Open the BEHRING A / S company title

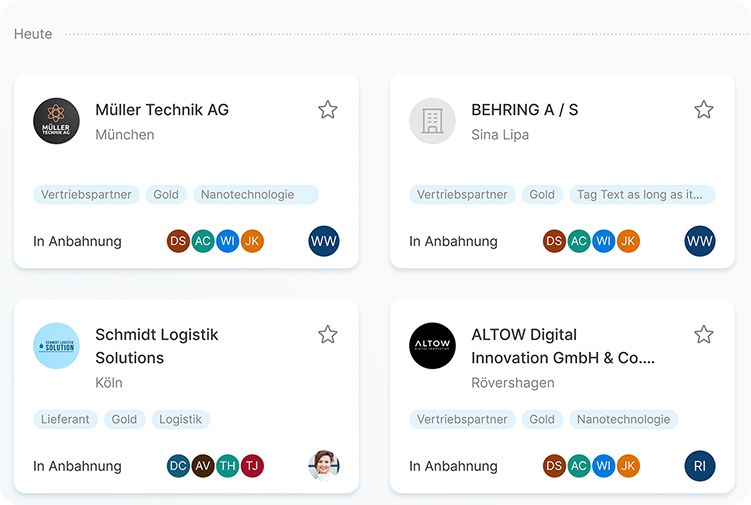click(525, 110)
